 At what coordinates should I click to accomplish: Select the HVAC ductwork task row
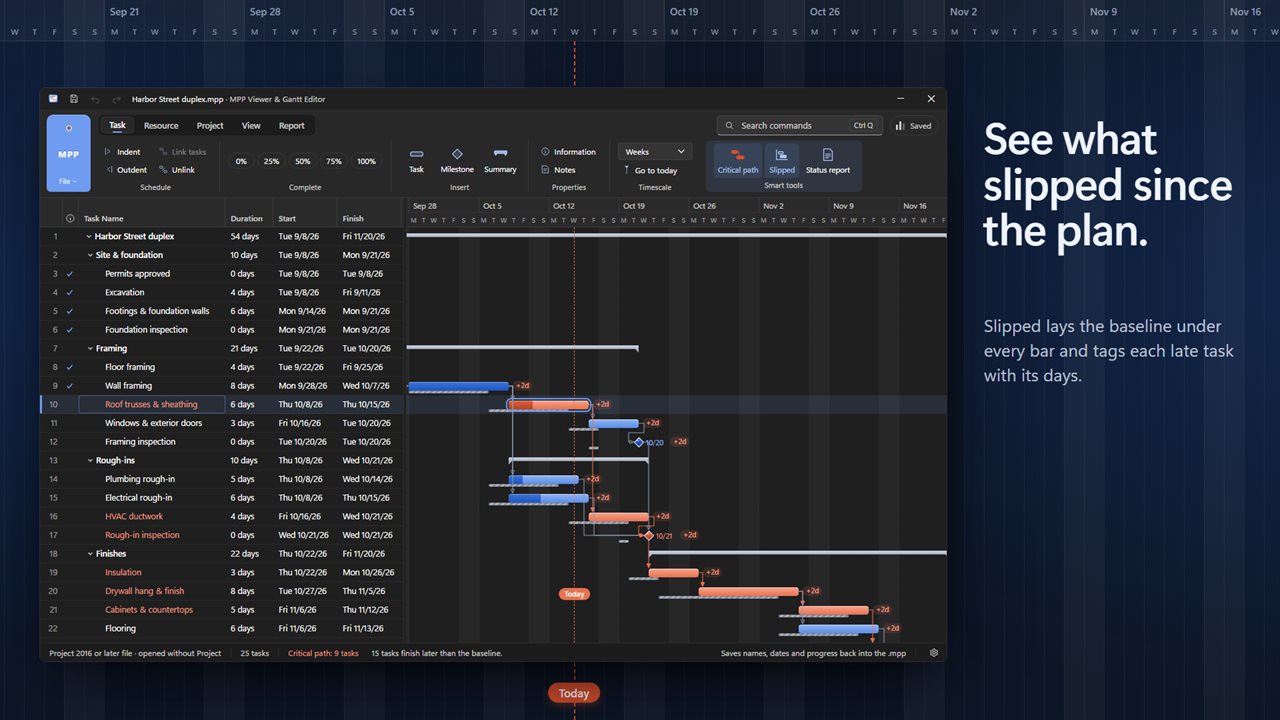tap(222, 517)
